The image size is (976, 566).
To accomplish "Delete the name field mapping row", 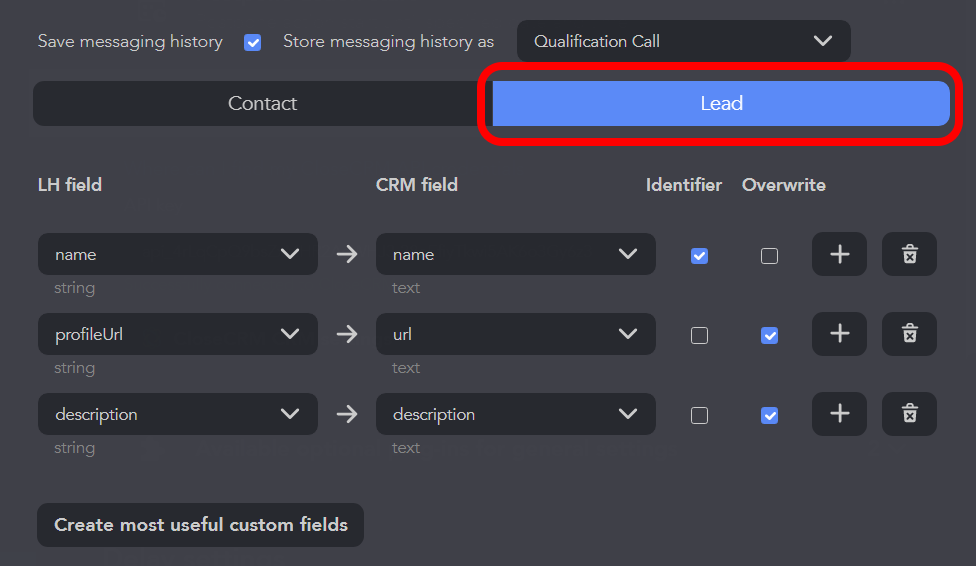I will [x=909, y=254].
